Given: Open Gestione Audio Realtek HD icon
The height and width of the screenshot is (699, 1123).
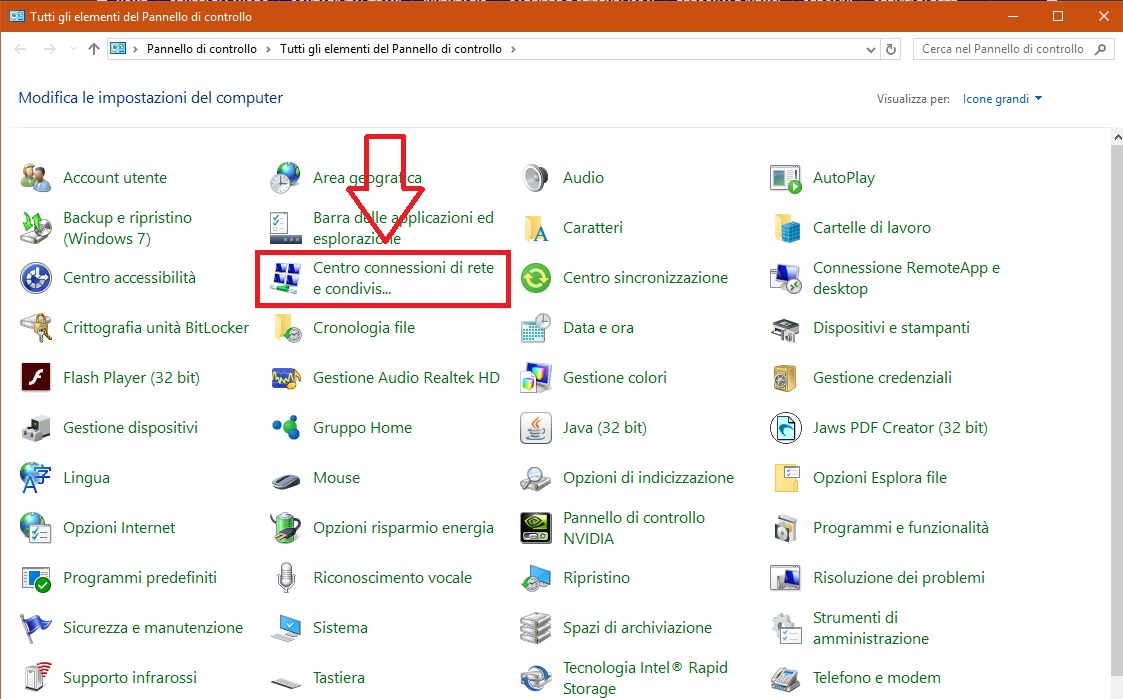Looking at the screenshot, I should point(286,378).
